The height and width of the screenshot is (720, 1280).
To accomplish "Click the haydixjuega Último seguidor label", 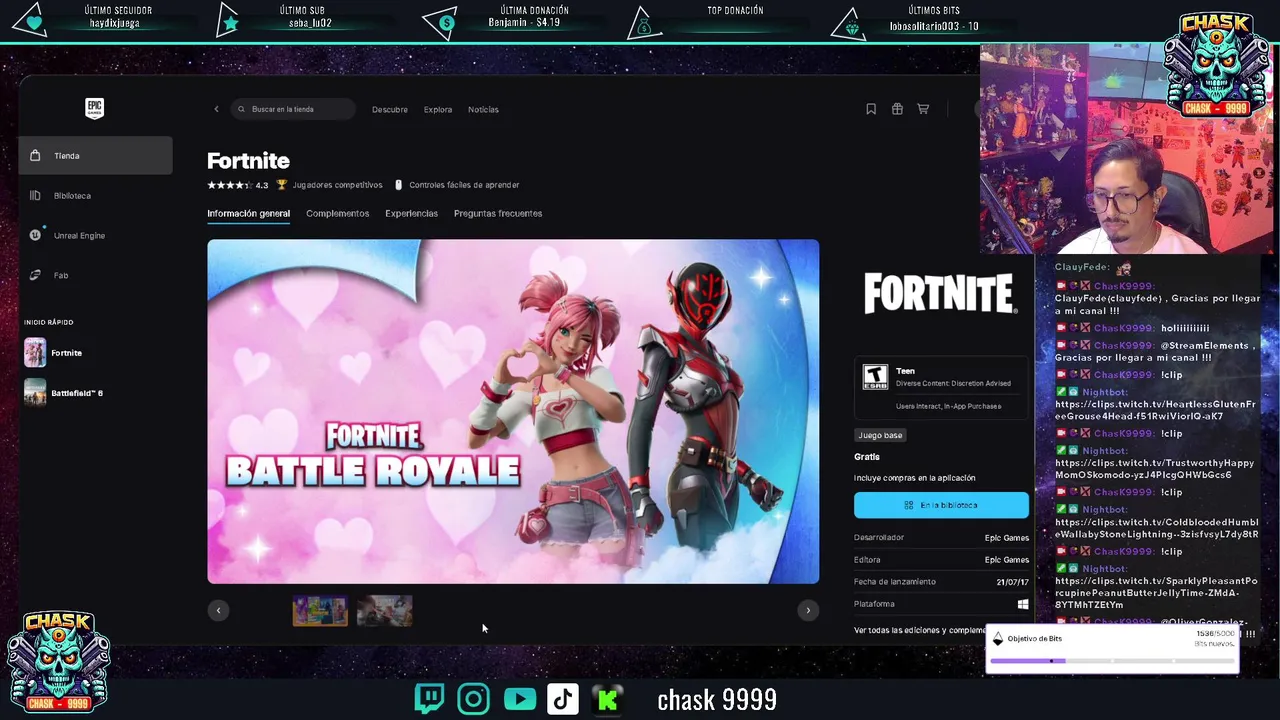I will pyautogui.click(x=116, y=23).
